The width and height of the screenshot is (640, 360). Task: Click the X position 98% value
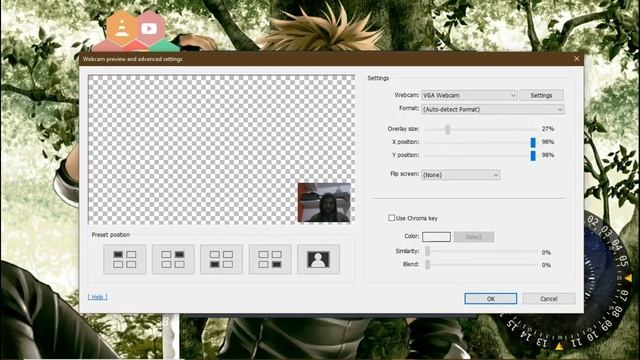coord(547,142)
